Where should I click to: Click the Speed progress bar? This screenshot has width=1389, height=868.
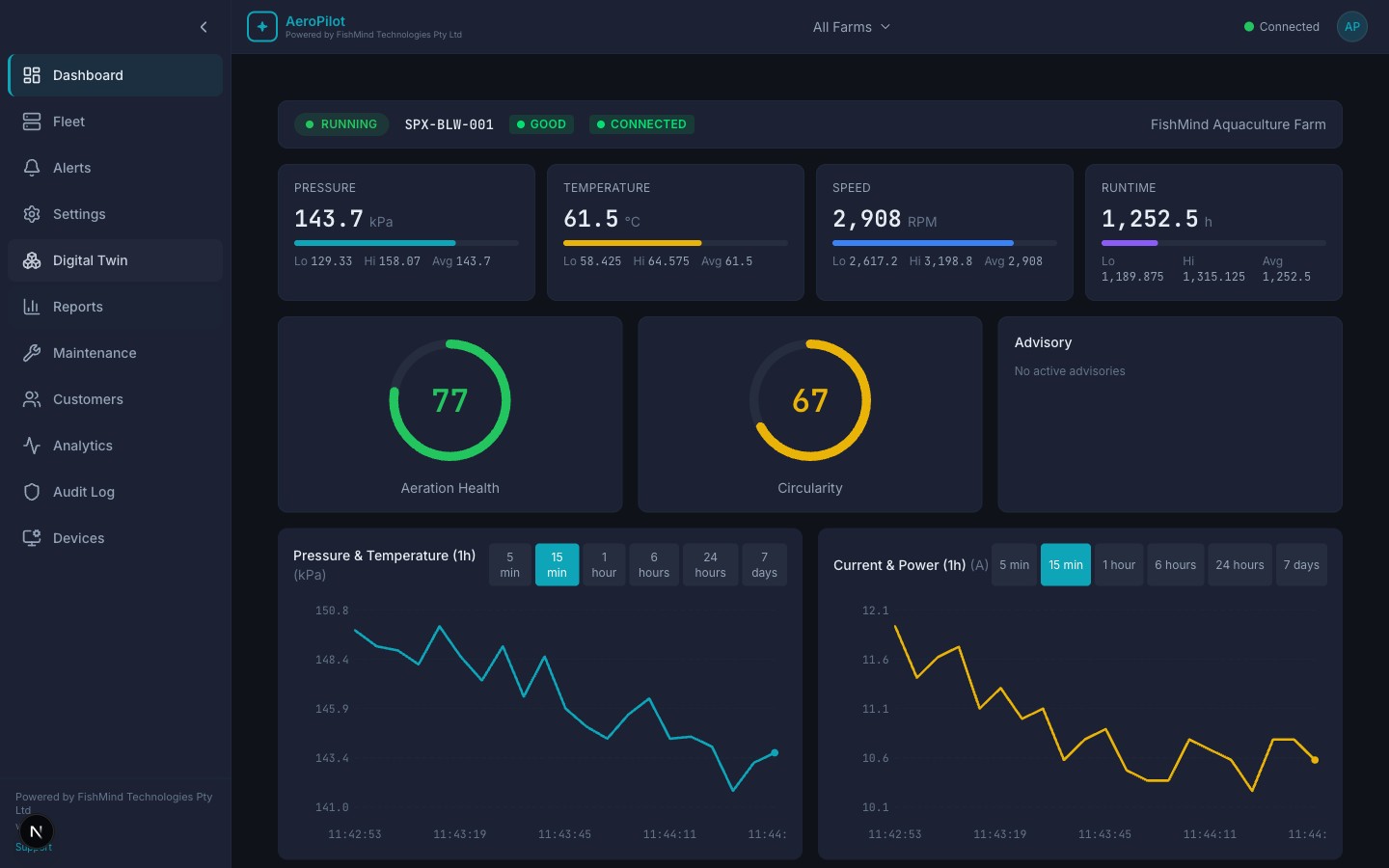point(944,243)
